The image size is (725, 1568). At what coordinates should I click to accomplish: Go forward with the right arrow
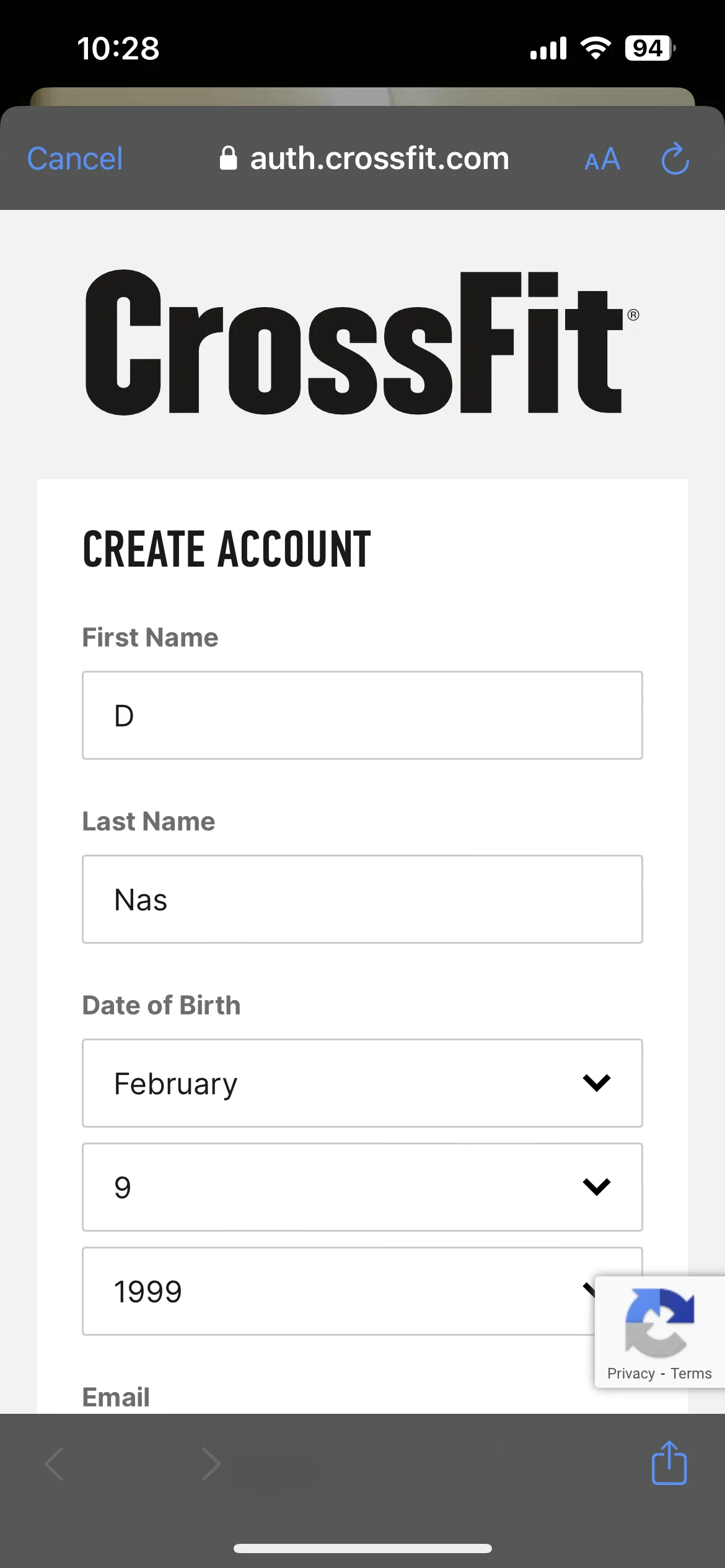(x=211, y=1464)
